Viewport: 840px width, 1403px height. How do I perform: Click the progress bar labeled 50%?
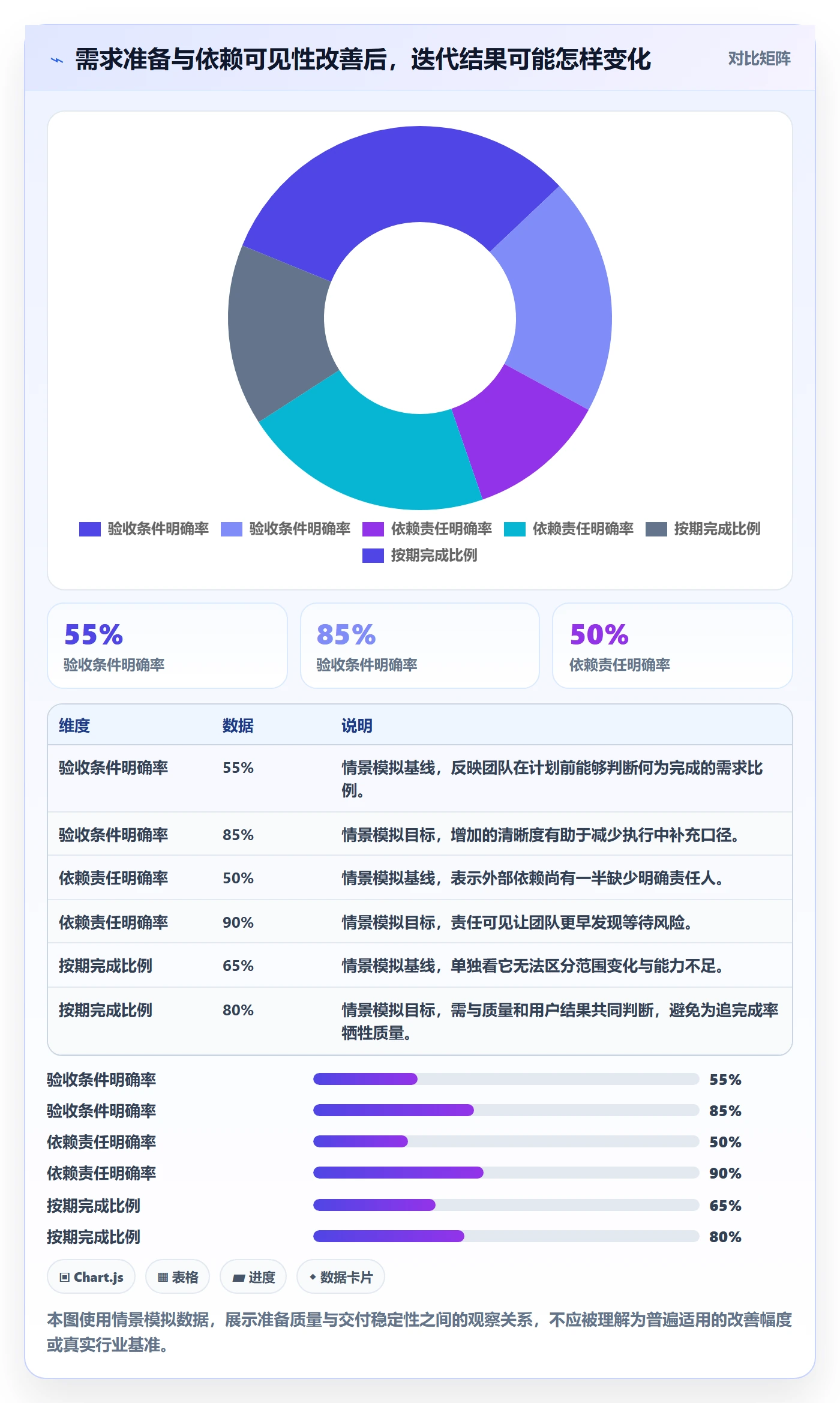tap(506, 1141)
